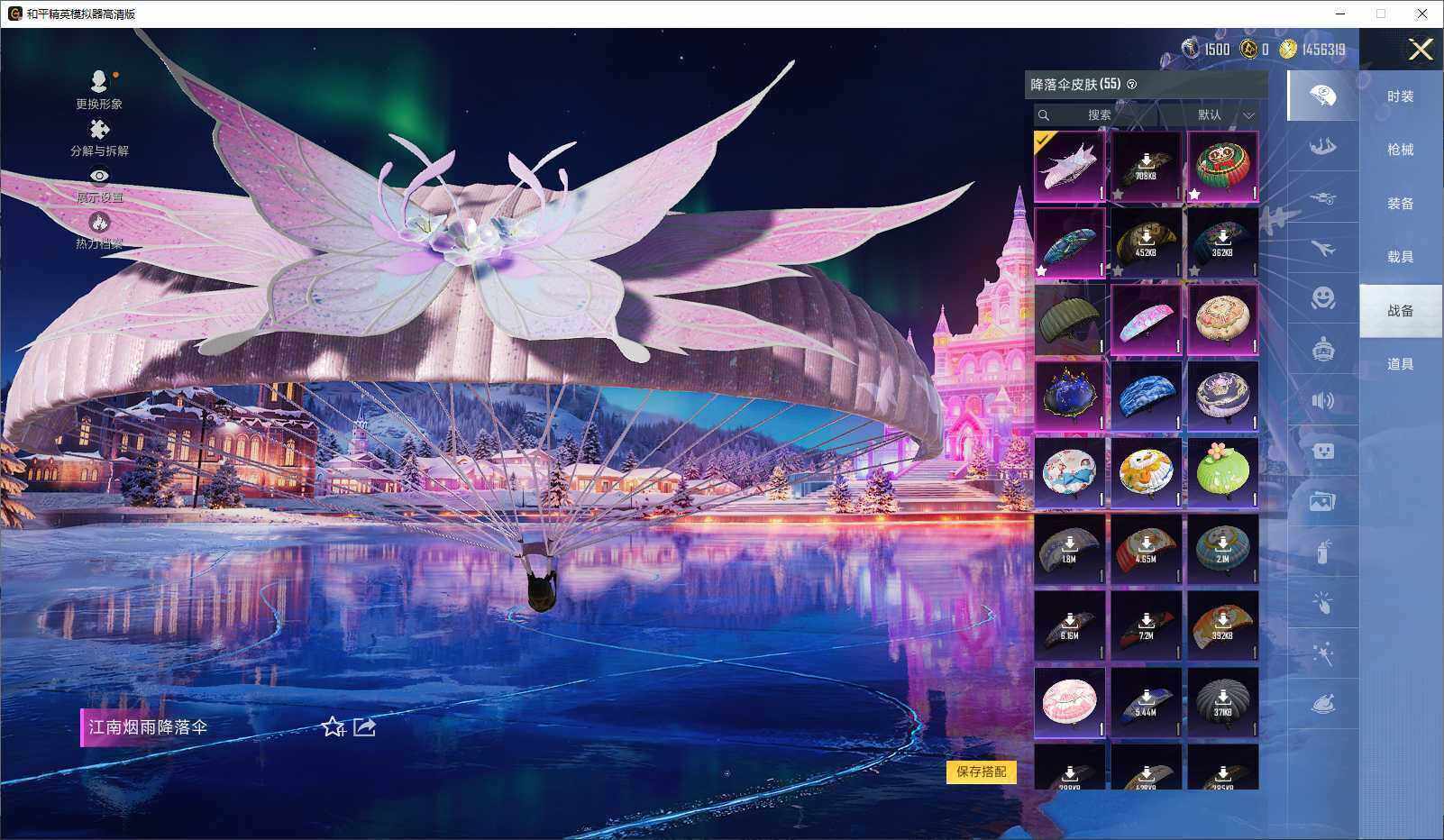Click the 江南烟雨降落伞 skin name label
Viewport: 1444px width, 840px height.
pyautogui.click(x=148, y=726)
